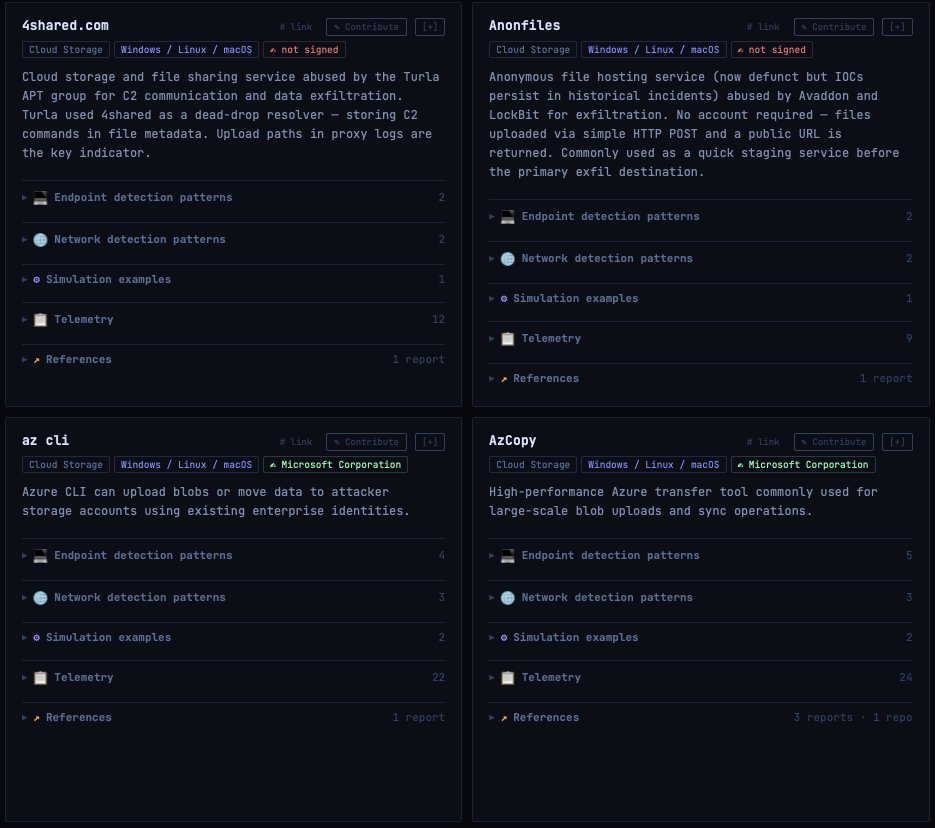Click laptop icon in Anonfiles Endpoint detection row
The height and width of the screenshot is (828, 935).
(x=507, y=217)
